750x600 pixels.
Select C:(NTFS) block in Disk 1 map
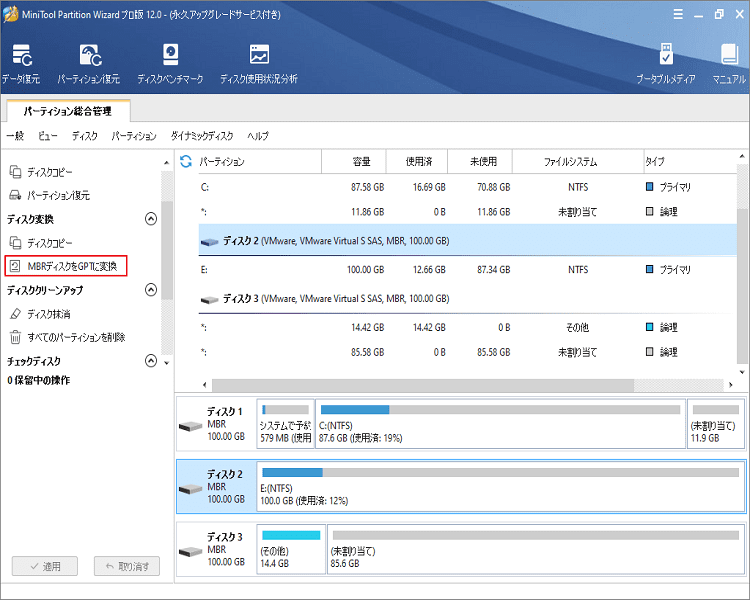point(500,424)
